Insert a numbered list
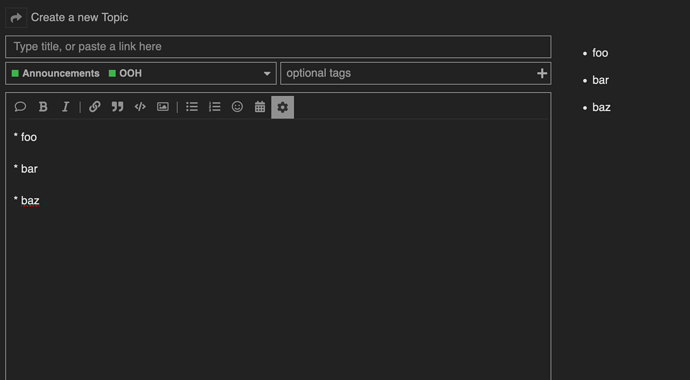Viewport: 690px width, 380px height. 215,107
